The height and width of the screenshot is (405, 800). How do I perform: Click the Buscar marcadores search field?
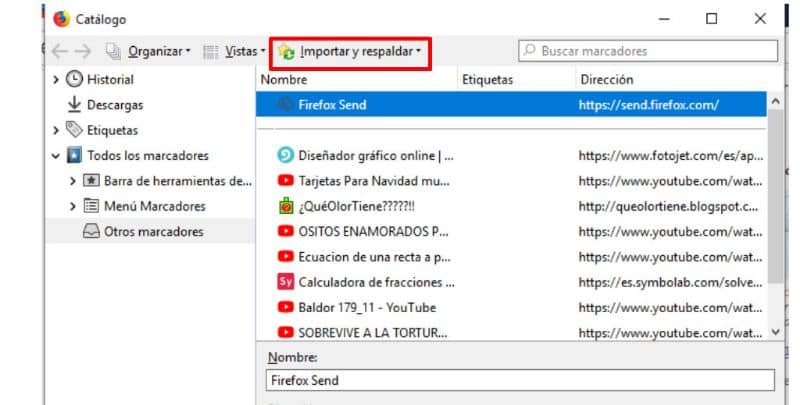pyautogui.click(x=648, y=51)
